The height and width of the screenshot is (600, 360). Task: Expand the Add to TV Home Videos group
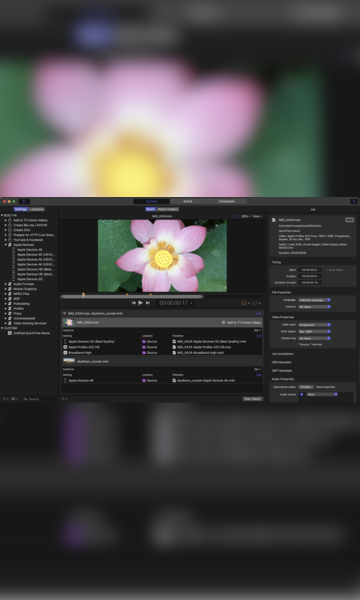click(5, 220)
